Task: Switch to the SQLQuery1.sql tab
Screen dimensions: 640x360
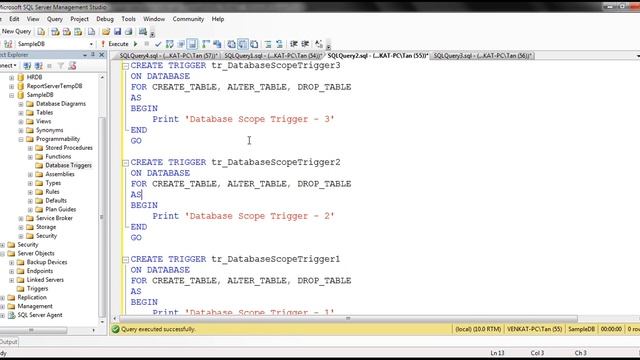Action: [273, 56]
